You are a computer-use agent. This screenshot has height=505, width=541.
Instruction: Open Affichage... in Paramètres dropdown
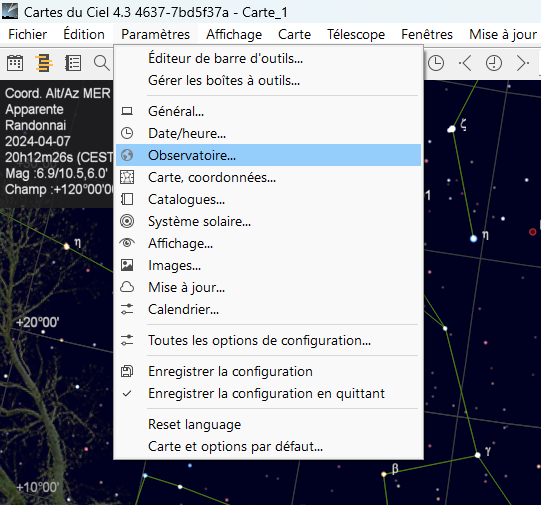(x=268, y=243)
